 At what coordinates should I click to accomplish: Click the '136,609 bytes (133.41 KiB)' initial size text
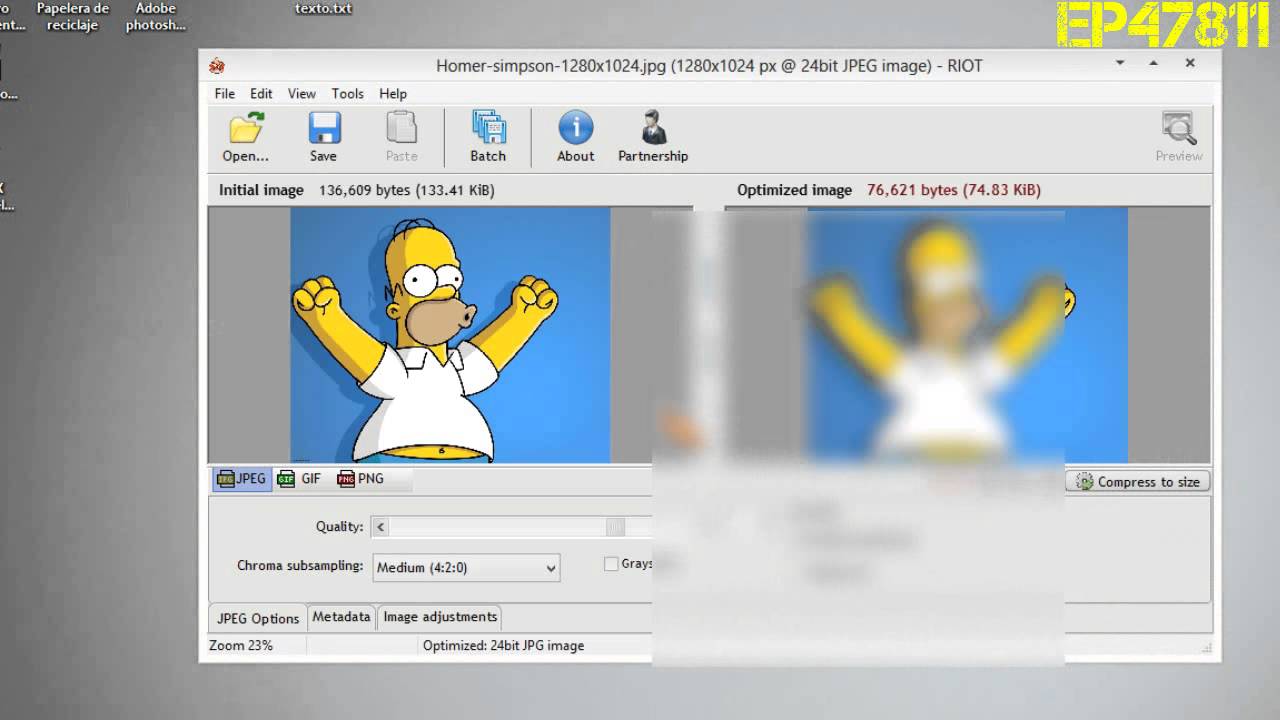[407, 190]
